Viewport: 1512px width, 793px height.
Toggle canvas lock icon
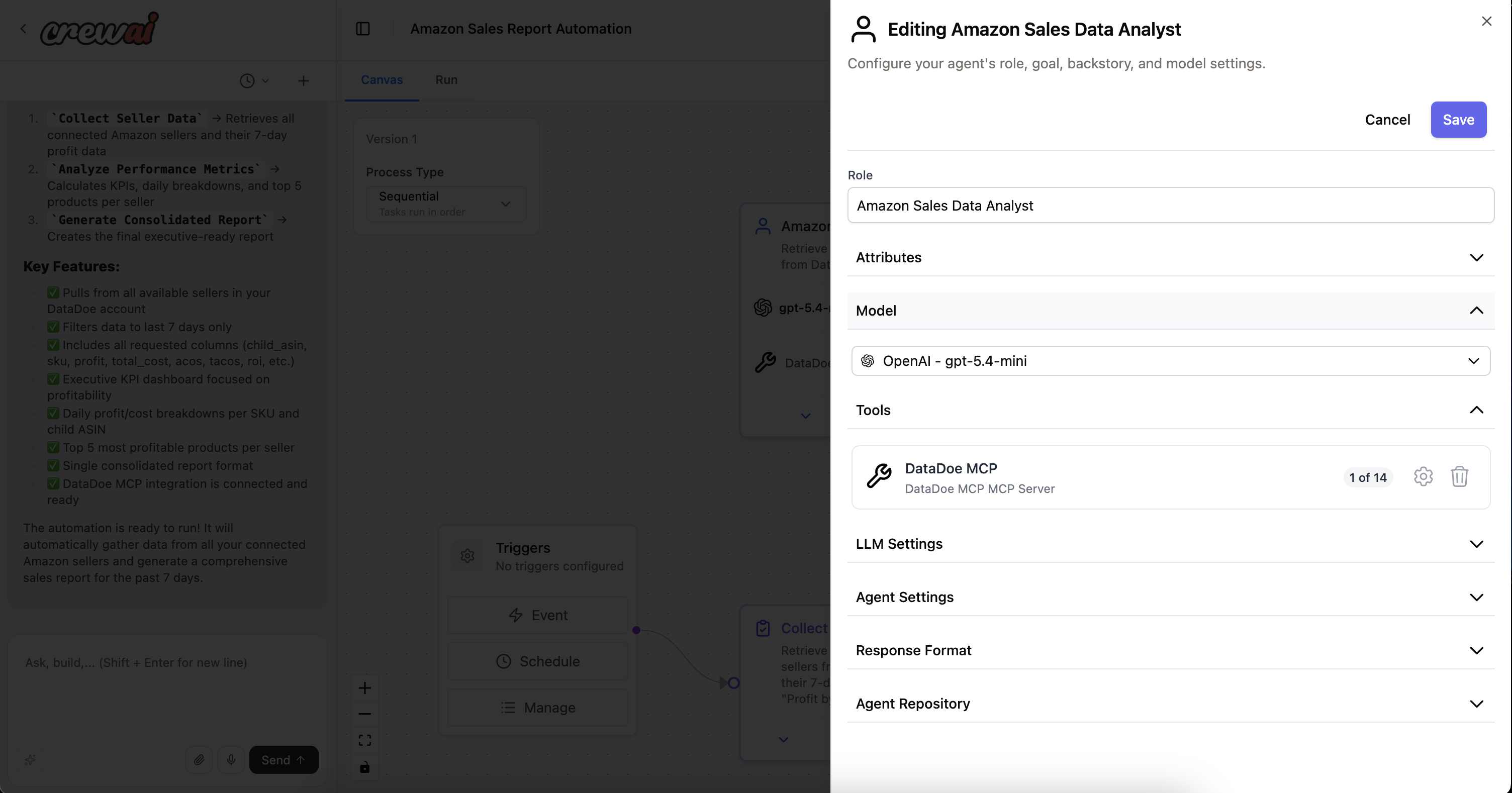tap(364, 766)
